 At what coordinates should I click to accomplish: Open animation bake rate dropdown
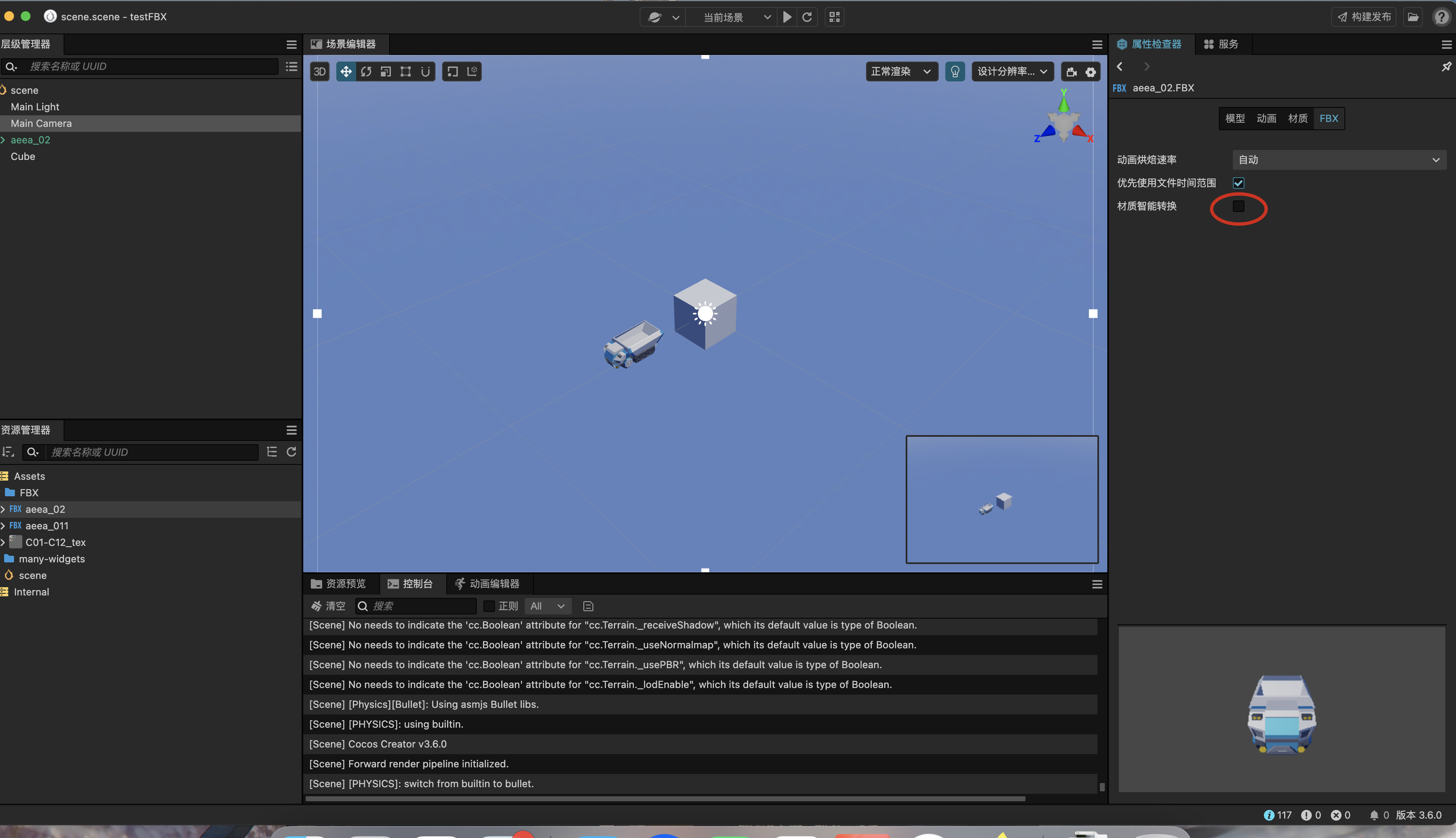pos(1339,160)
